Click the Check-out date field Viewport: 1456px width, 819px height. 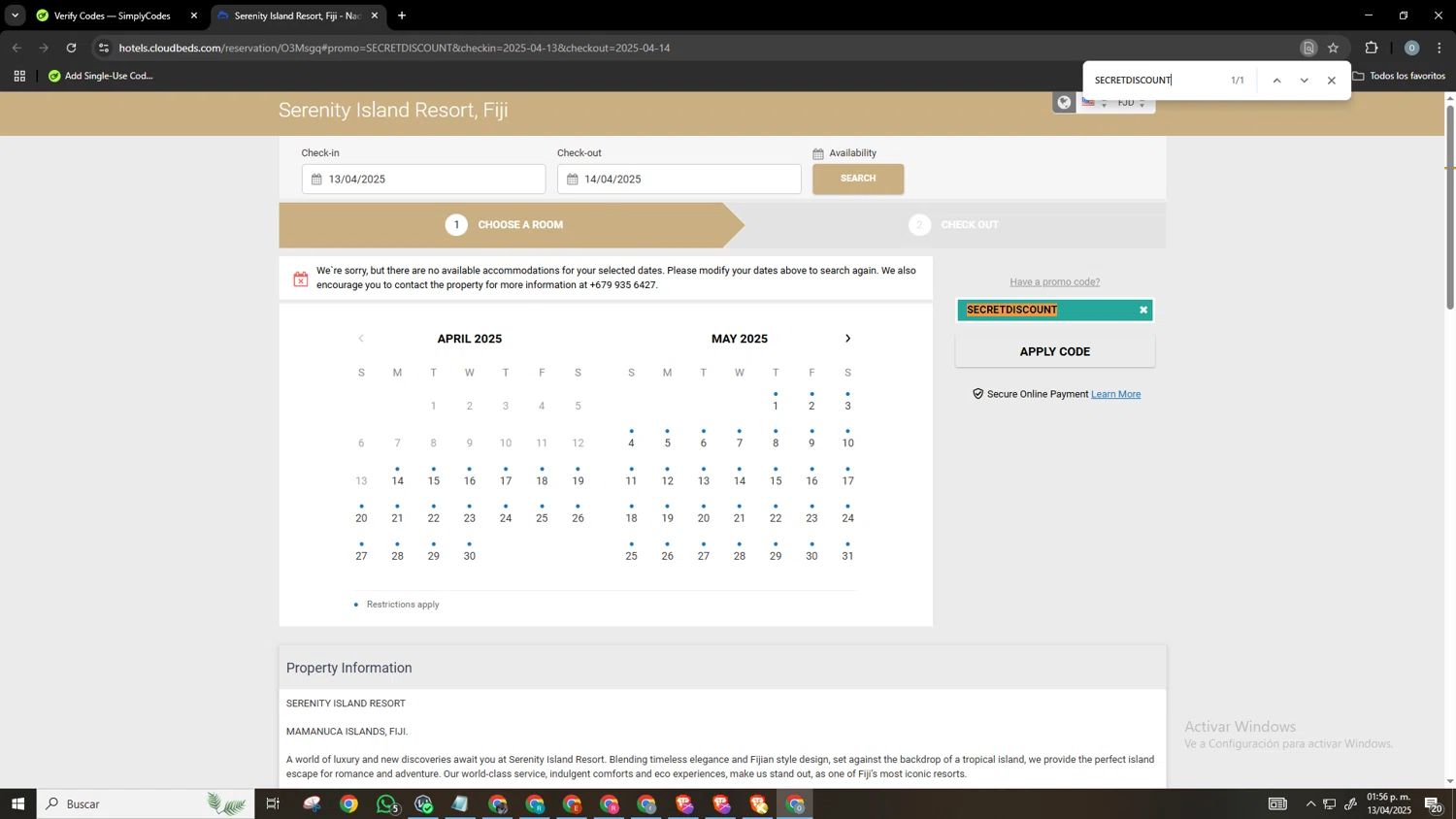point(678,180)
